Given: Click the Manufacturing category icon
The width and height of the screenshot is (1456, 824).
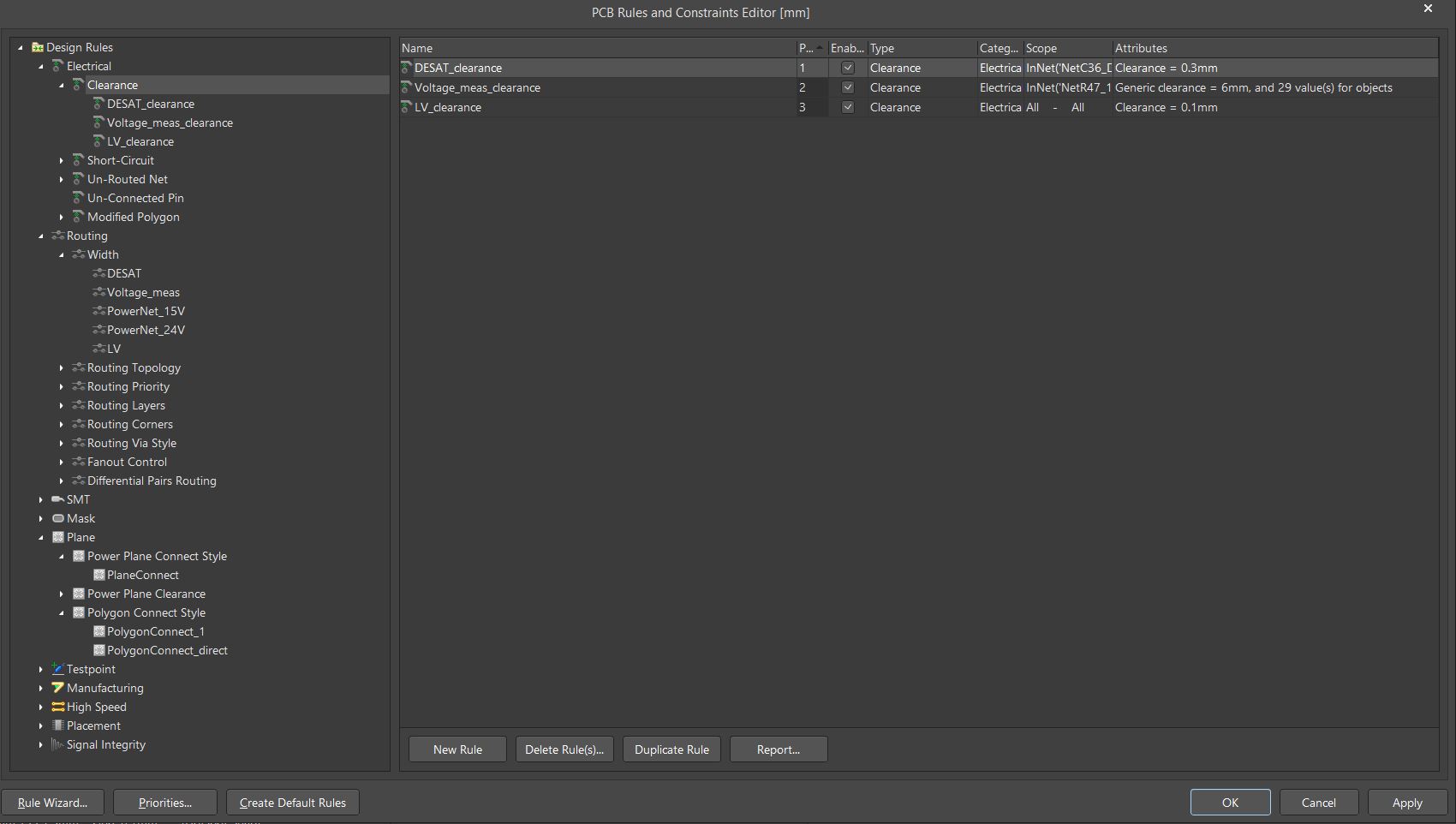Looking at the screenshot, I should (x=57, y=688).
